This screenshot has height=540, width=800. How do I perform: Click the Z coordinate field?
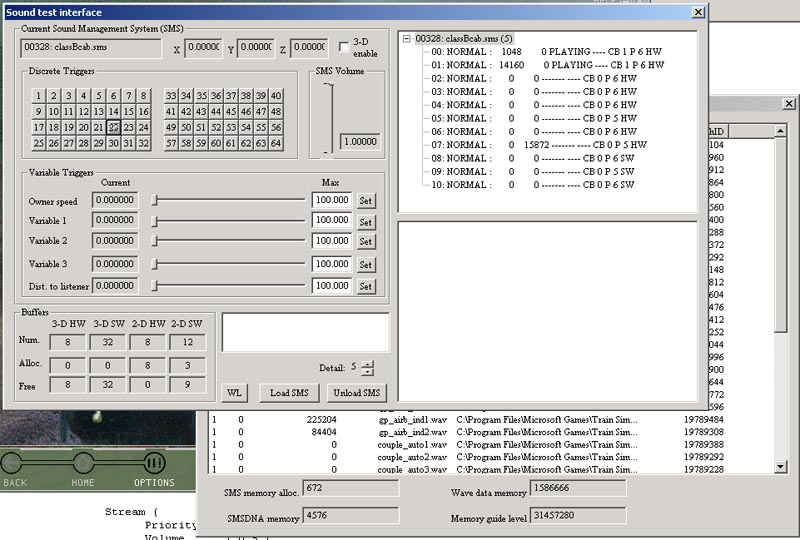click(x=309, y=47)
